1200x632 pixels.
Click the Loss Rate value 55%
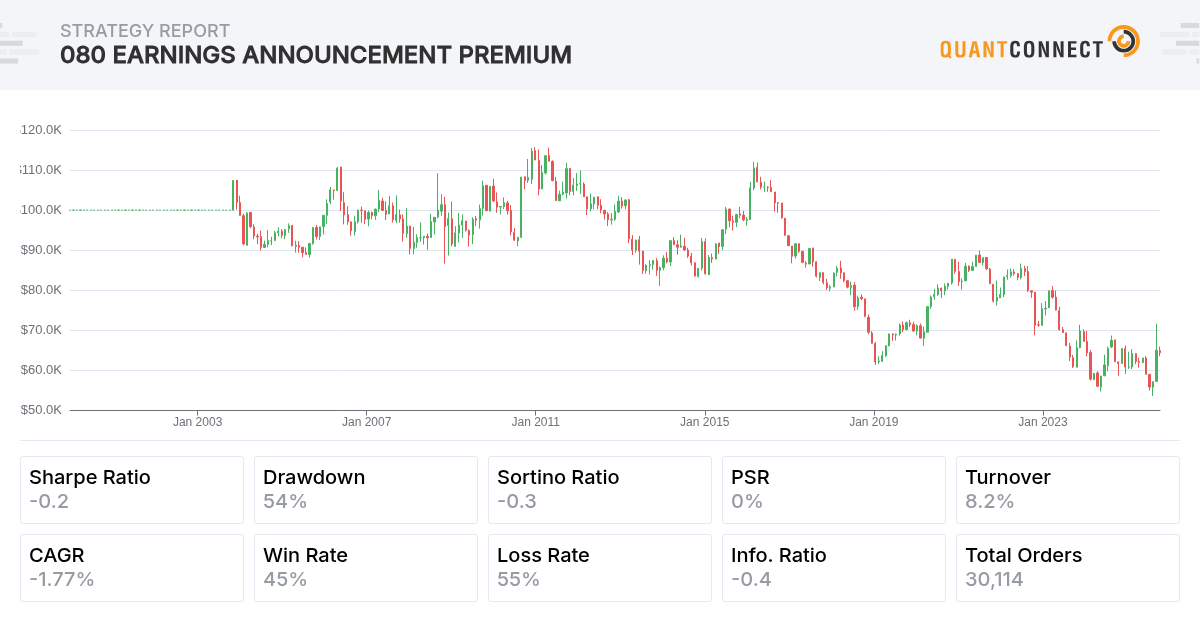[518, 580]
